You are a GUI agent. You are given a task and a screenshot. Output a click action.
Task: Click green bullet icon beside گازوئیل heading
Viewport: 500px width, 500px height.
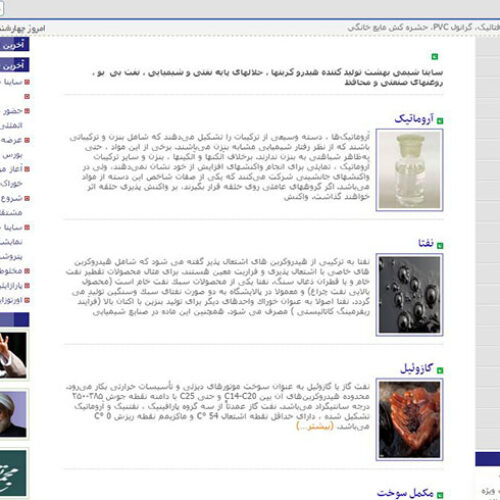pos(440,370)
